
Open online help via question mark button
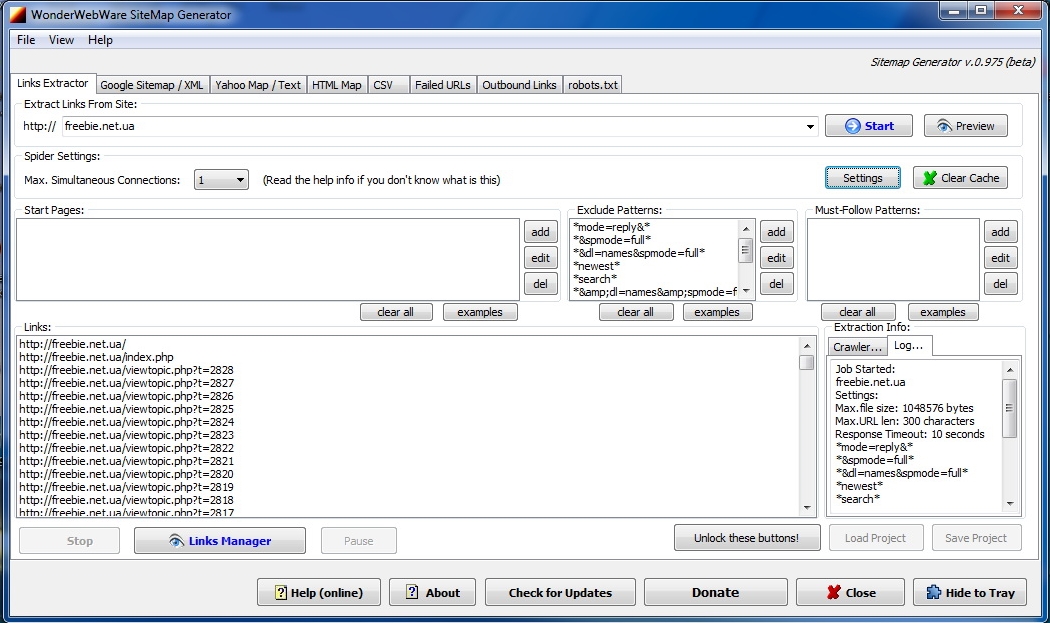coord(317,592)
